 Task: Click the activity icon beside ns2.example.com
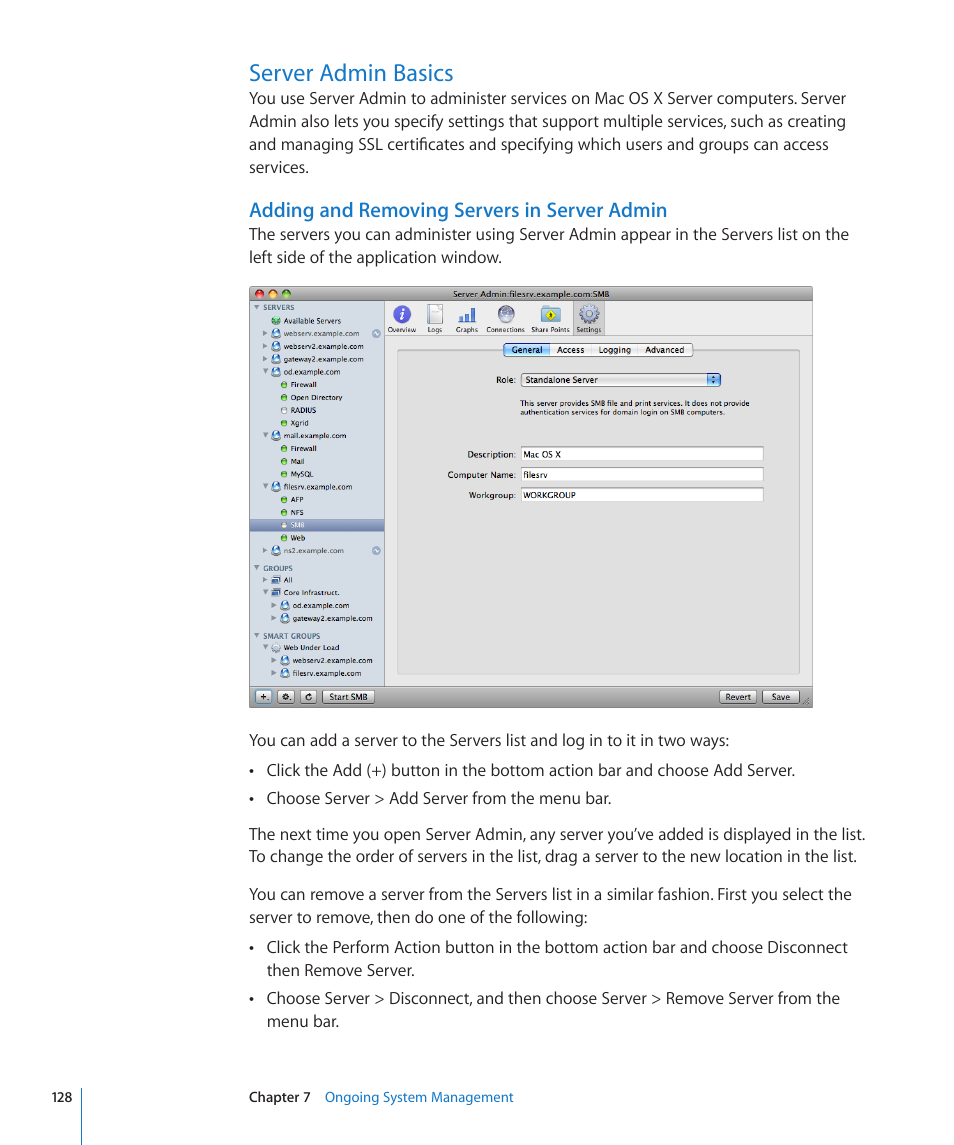[376, 551]
